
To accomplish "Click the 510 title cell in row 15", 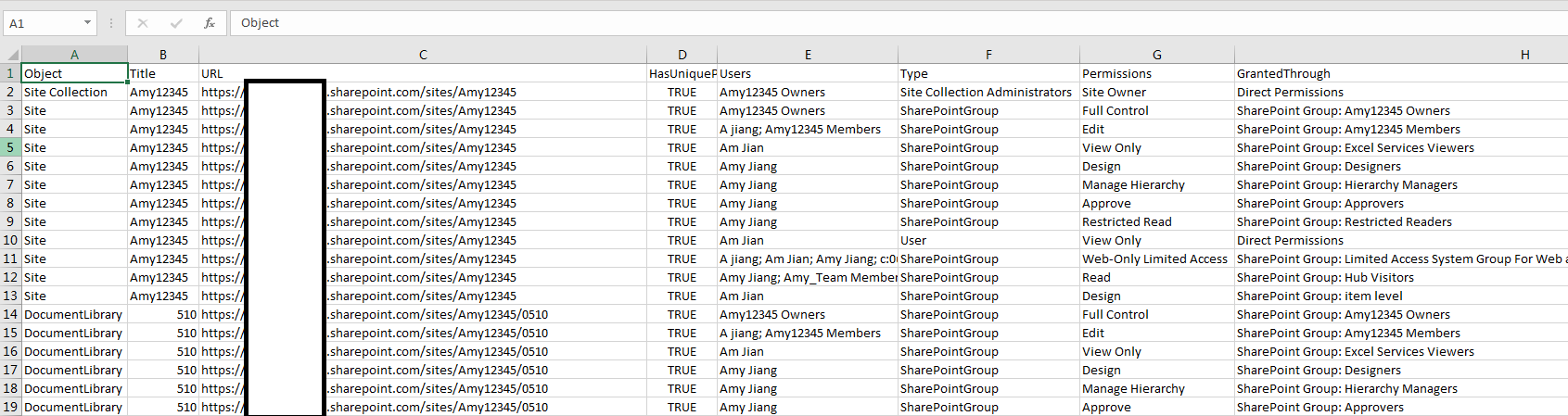I will [x=163, y=333].
